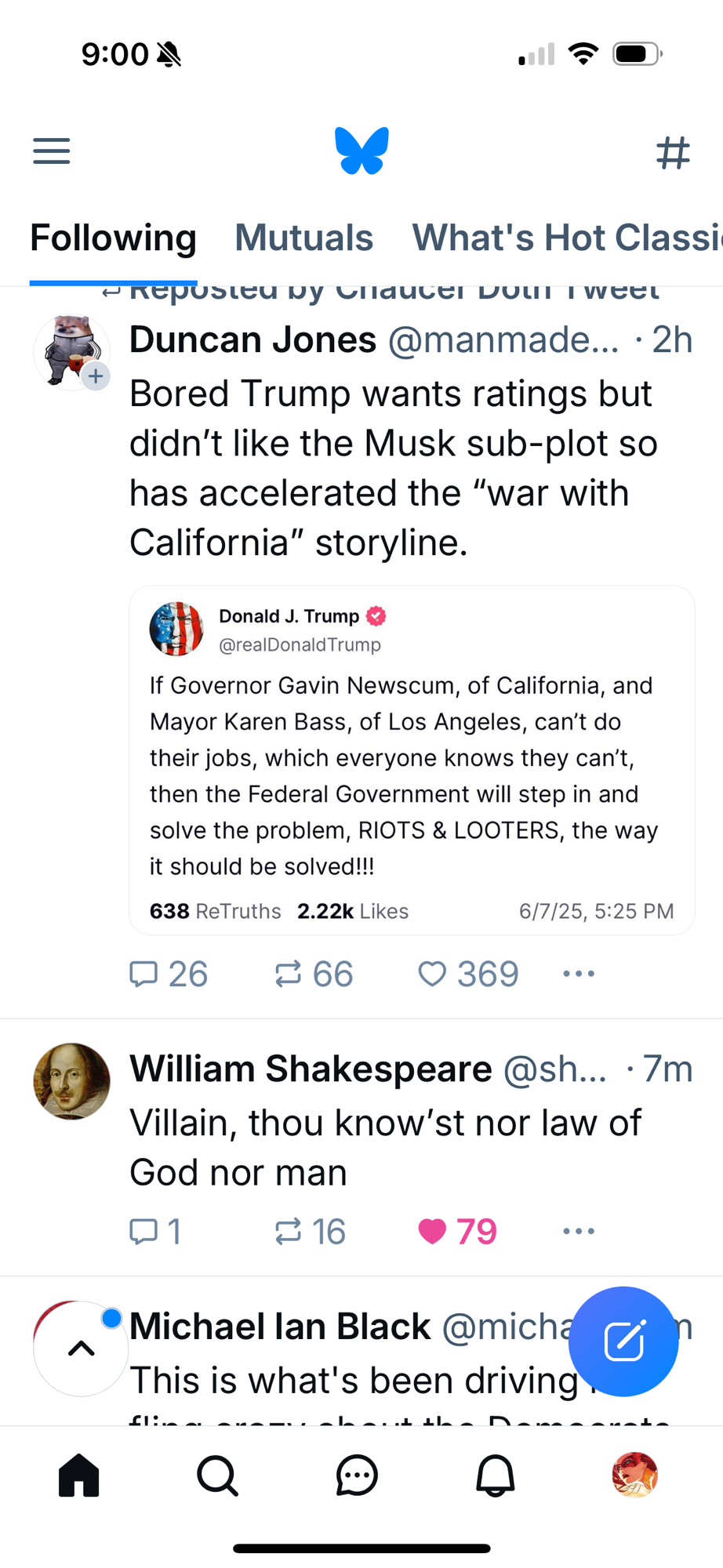Open the Chat messages icon
This screenshot has height=1568, width=723.
coord(357,1476)
